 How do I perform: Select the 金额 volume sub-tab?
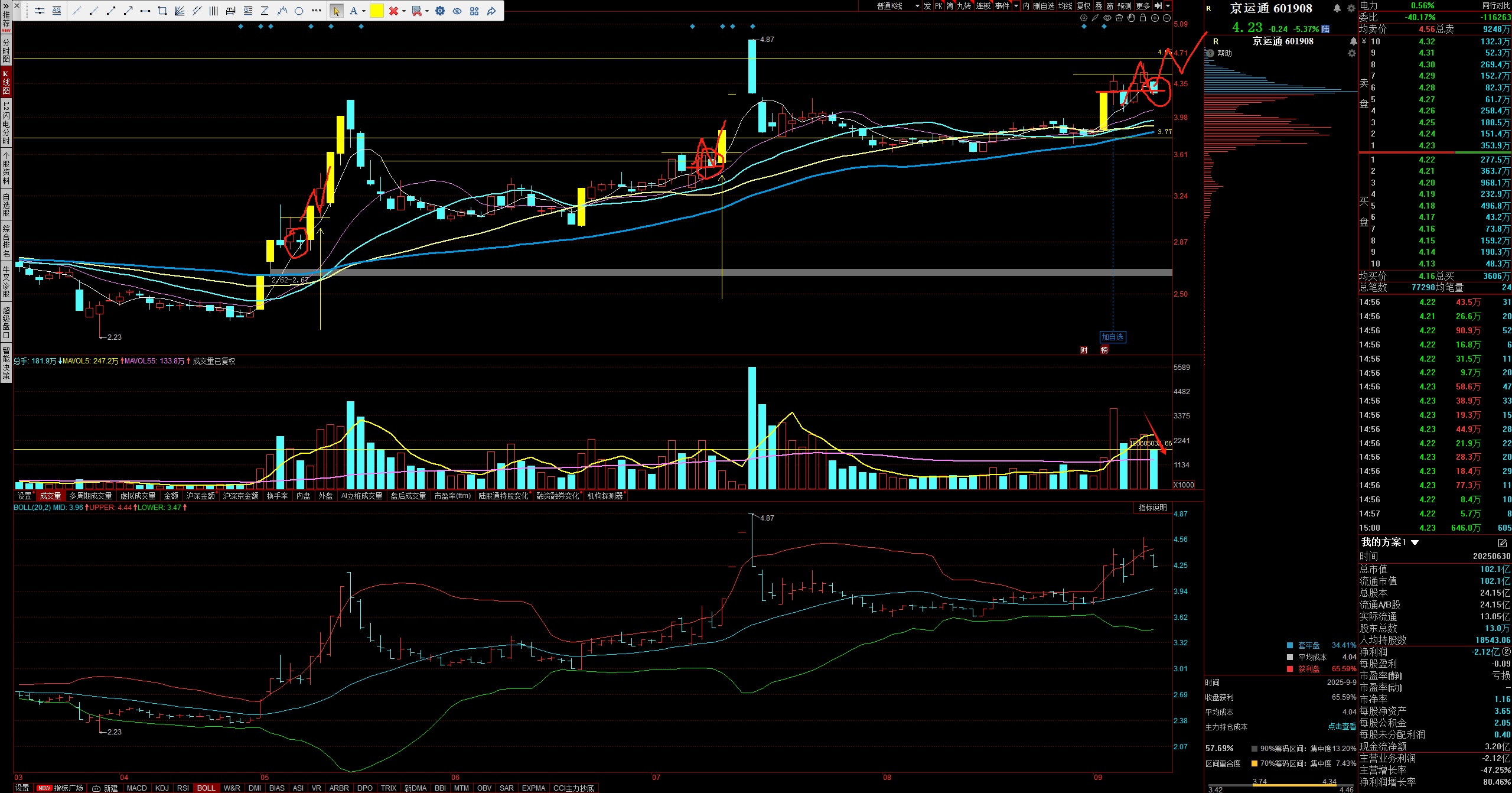point(171,496)
